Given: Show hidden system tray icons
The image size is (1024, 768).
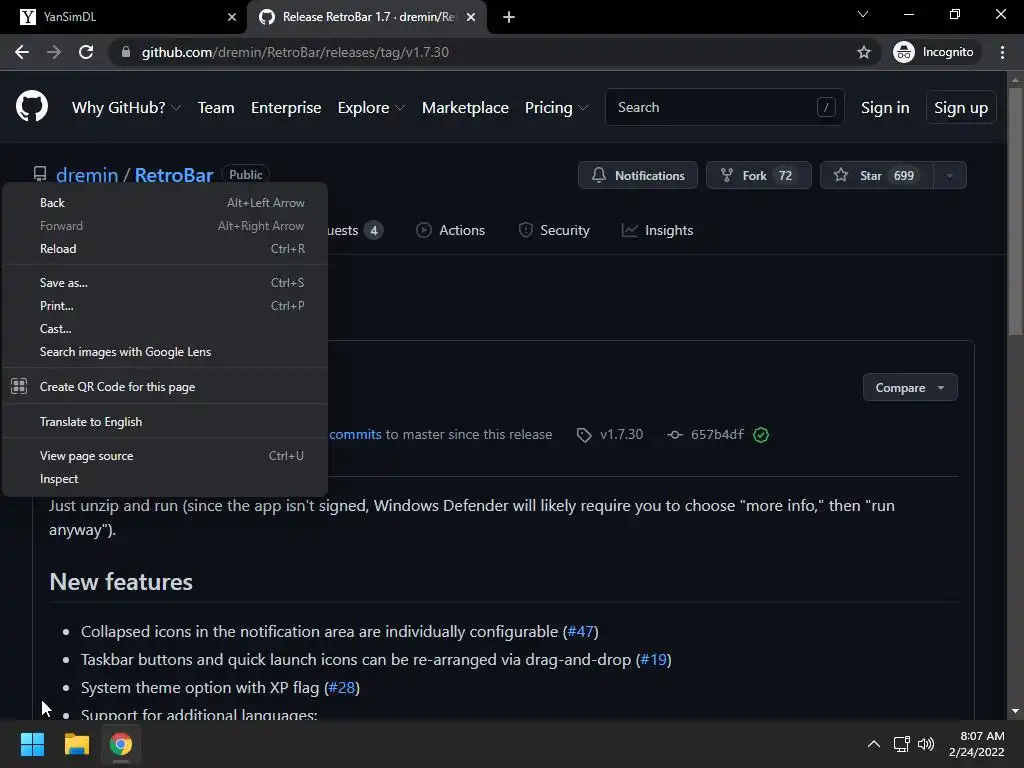Looking at the screenshot, I should (x=873, y=744).
